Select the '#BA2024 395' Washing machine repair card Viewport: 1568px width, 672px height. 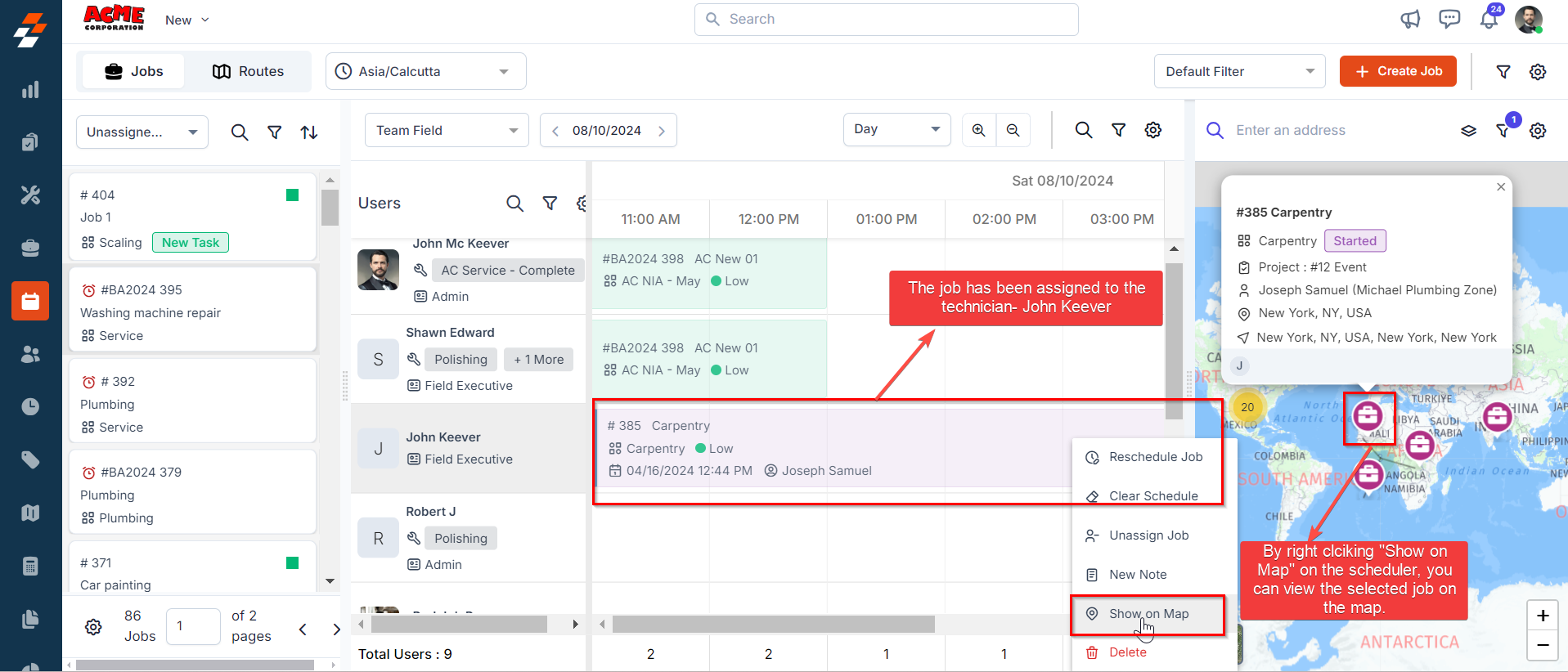(x=193, y=310)
